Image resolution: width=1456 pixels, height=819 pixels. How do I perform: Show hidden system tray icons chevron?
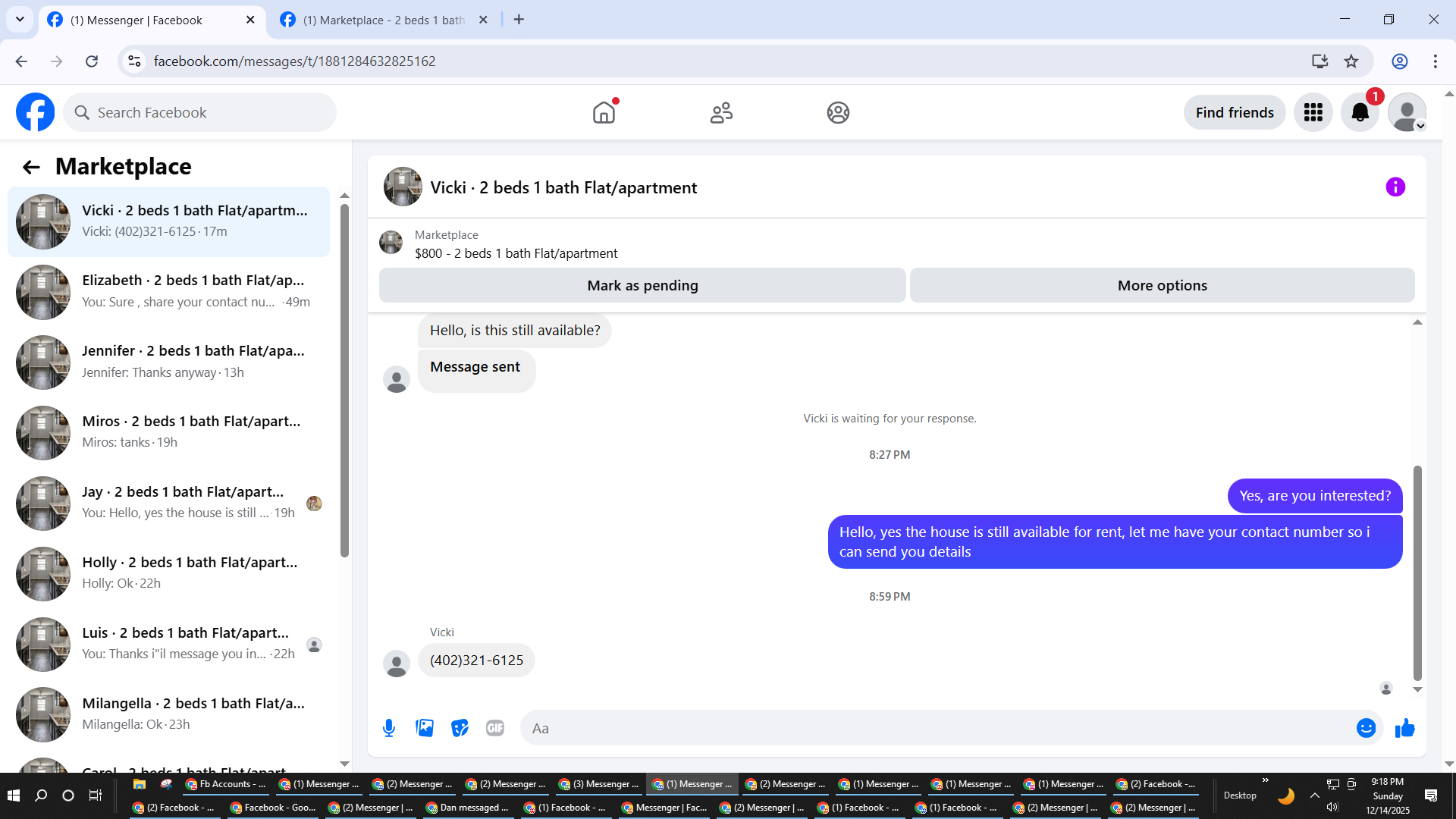pyautogui.click(x=1314, y=795)
